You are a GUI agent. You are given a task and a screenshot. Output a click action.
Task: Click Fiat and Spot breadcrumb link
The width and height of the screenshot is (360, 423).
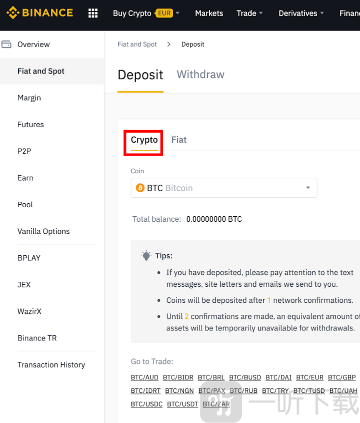(x=137, y=44)
